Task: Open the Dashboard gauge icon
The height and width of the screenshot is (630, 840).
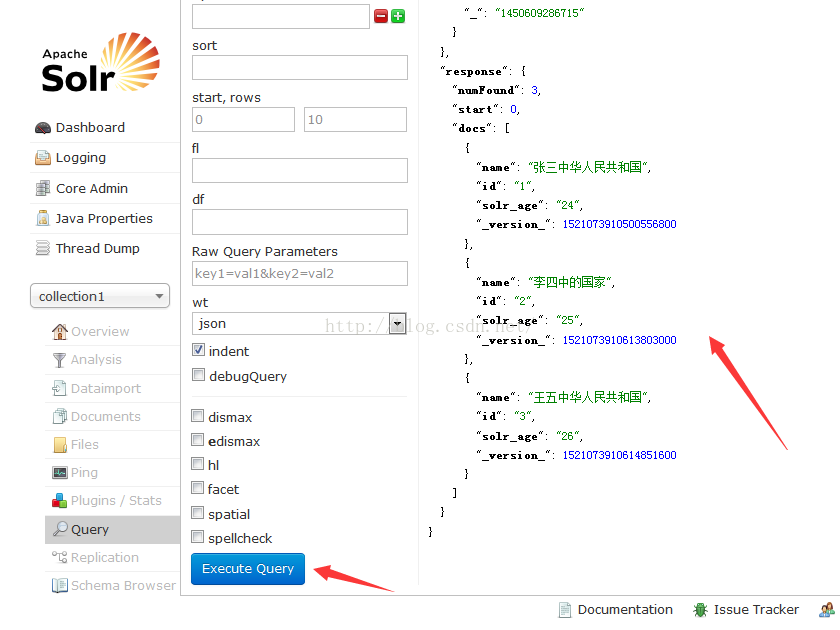Action: pyautogui.click(x=43, y=128)
